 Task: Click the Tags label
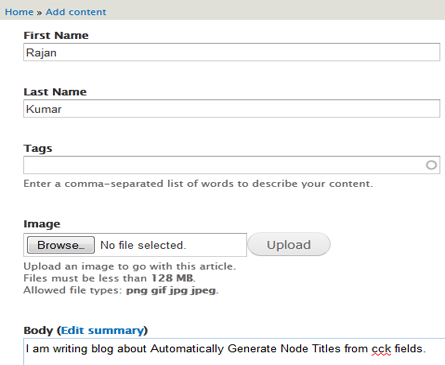[x=38, y=148]
